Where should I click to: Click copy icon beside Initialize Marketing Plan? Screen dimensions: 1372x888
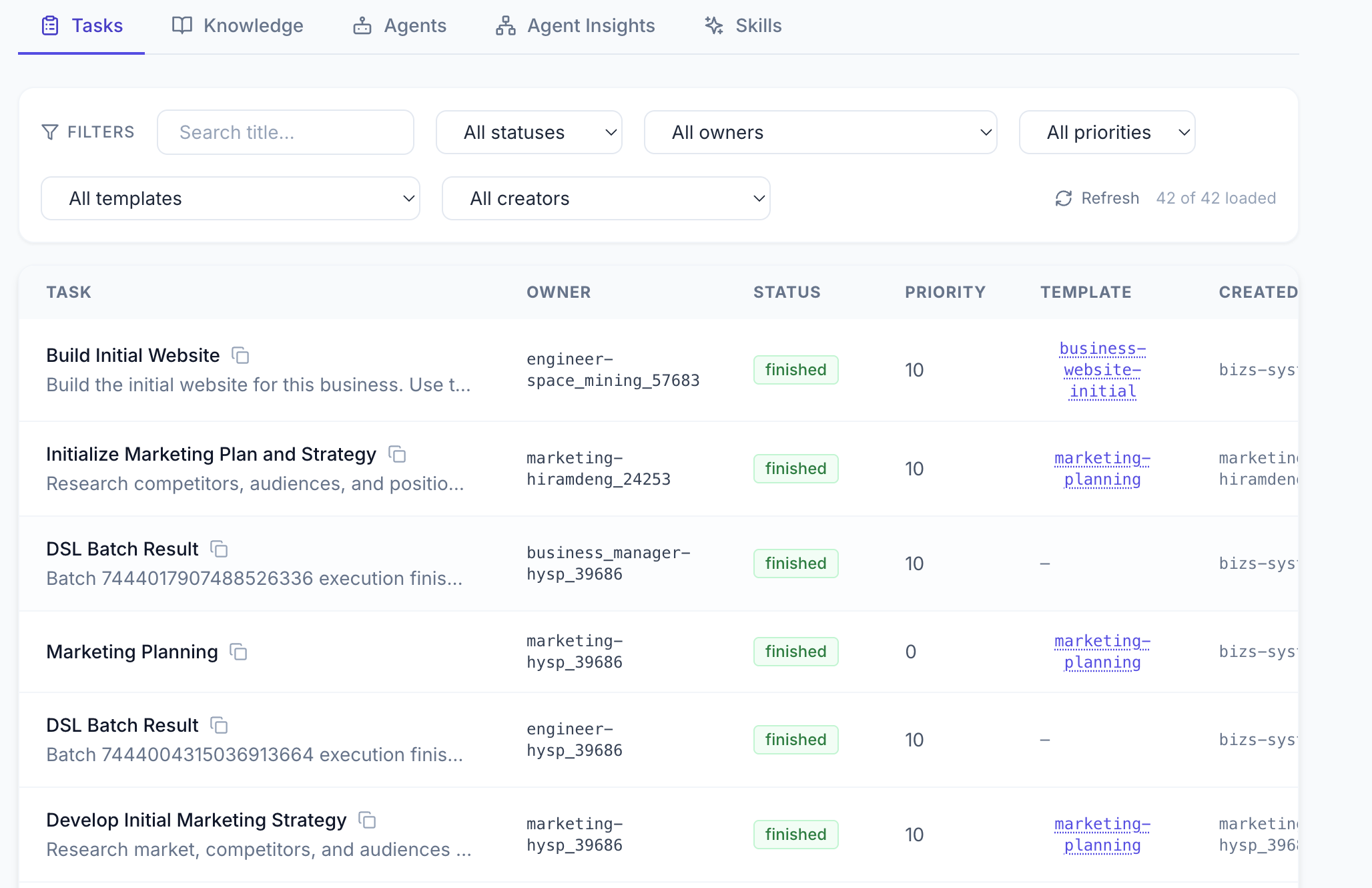click(397, 454)
